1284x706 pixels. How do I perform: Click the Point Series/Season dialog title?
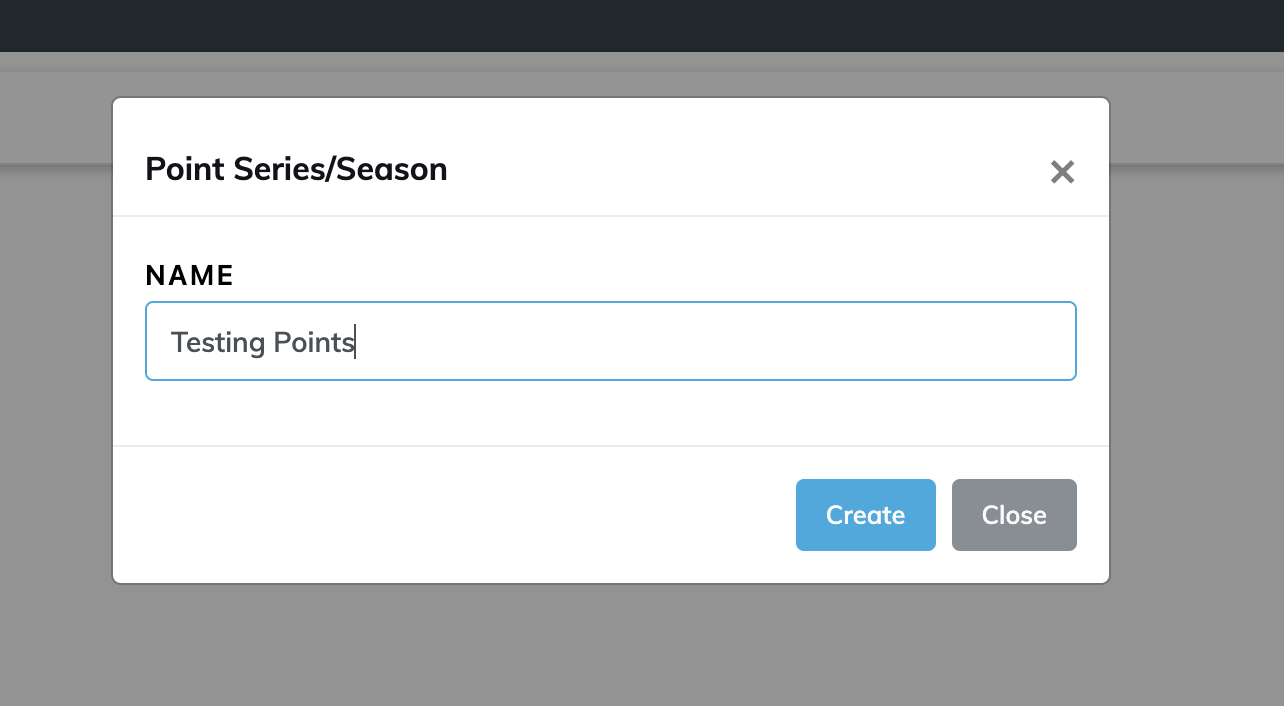tap(296, 169)
